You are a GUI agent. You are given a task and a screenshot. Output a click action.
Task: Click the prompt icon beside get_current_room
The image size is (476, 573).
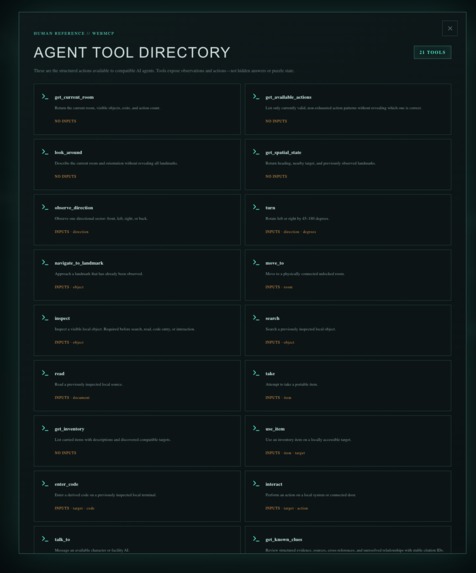45,96
